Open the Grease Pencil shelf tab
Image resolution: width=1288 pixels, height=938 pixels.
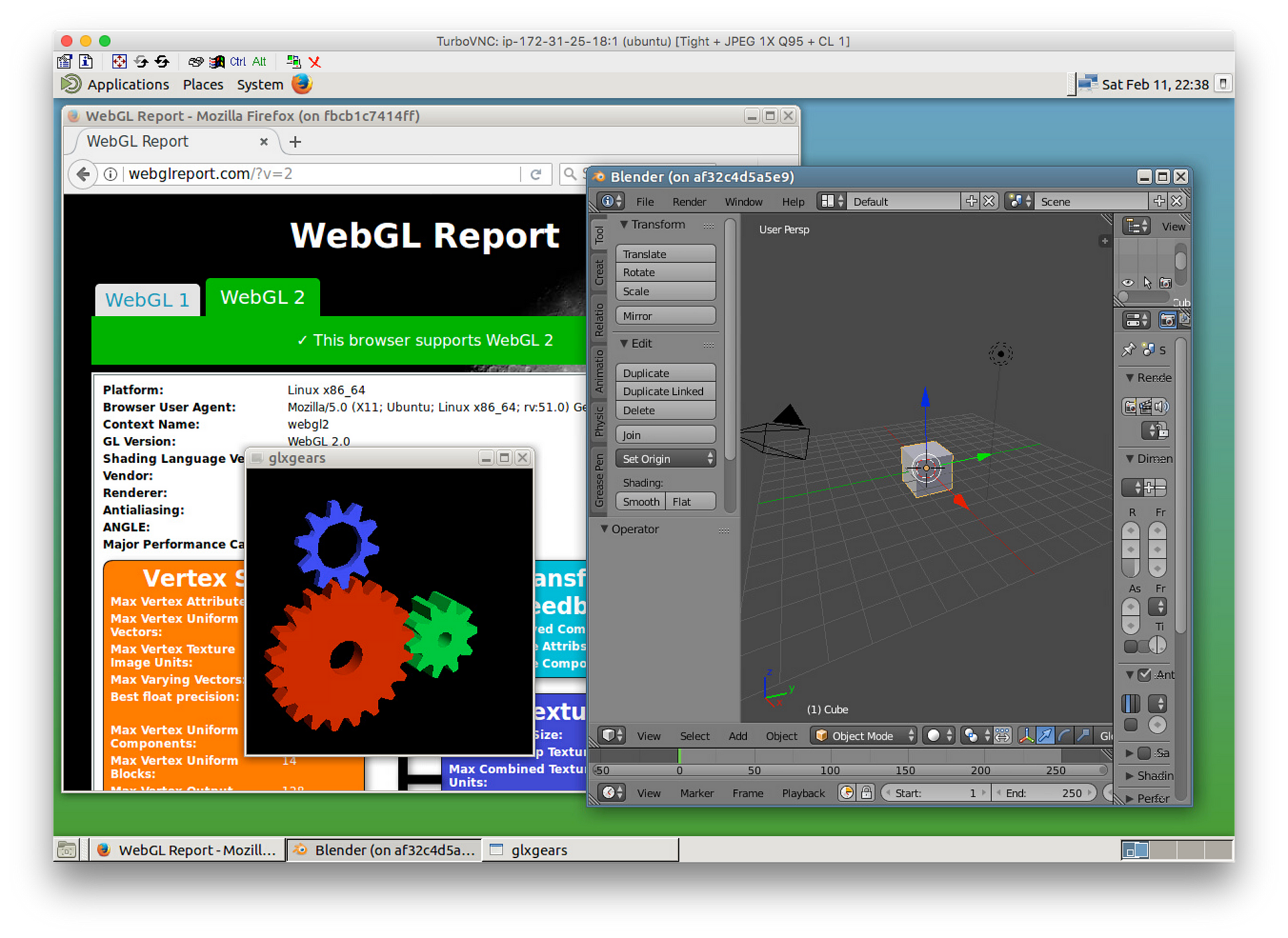[x=600, y=480]
